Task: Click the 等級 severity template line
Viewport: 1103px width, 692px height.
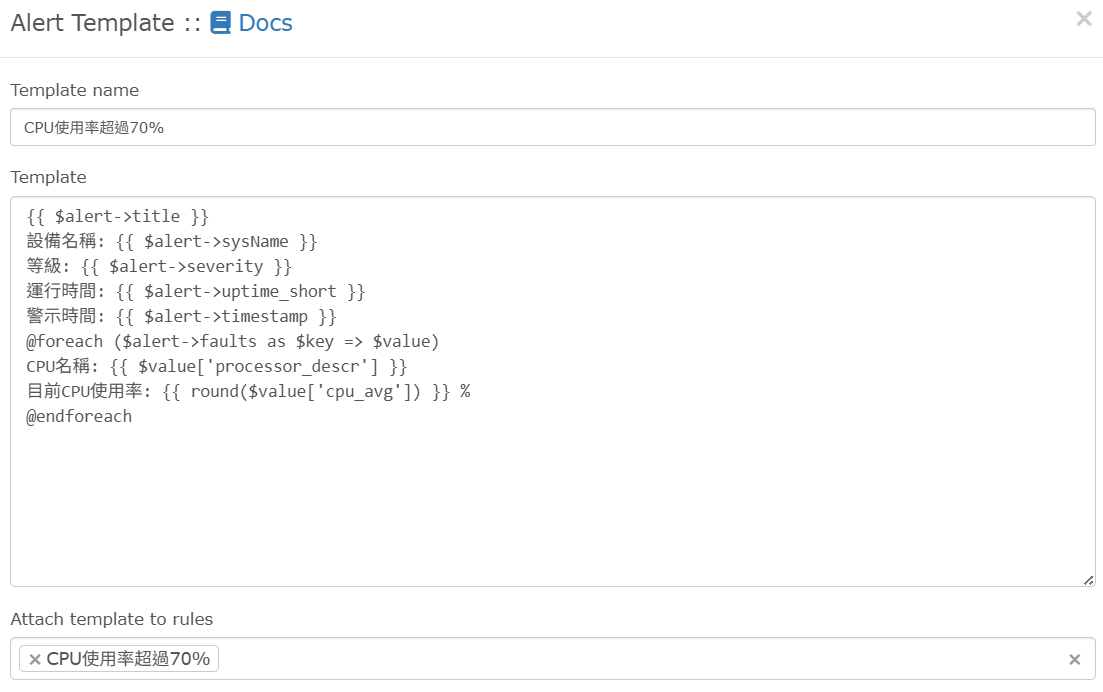Action: tap(159, 266)
